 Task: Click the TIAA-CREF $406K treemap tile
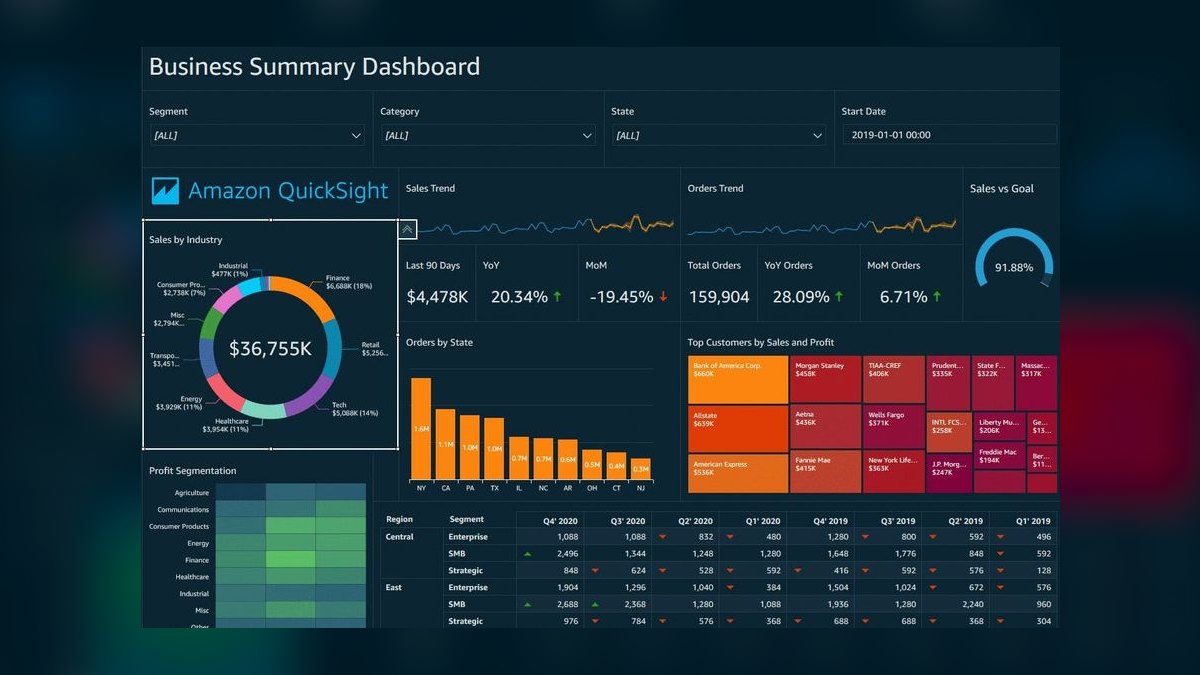[893, 379]
